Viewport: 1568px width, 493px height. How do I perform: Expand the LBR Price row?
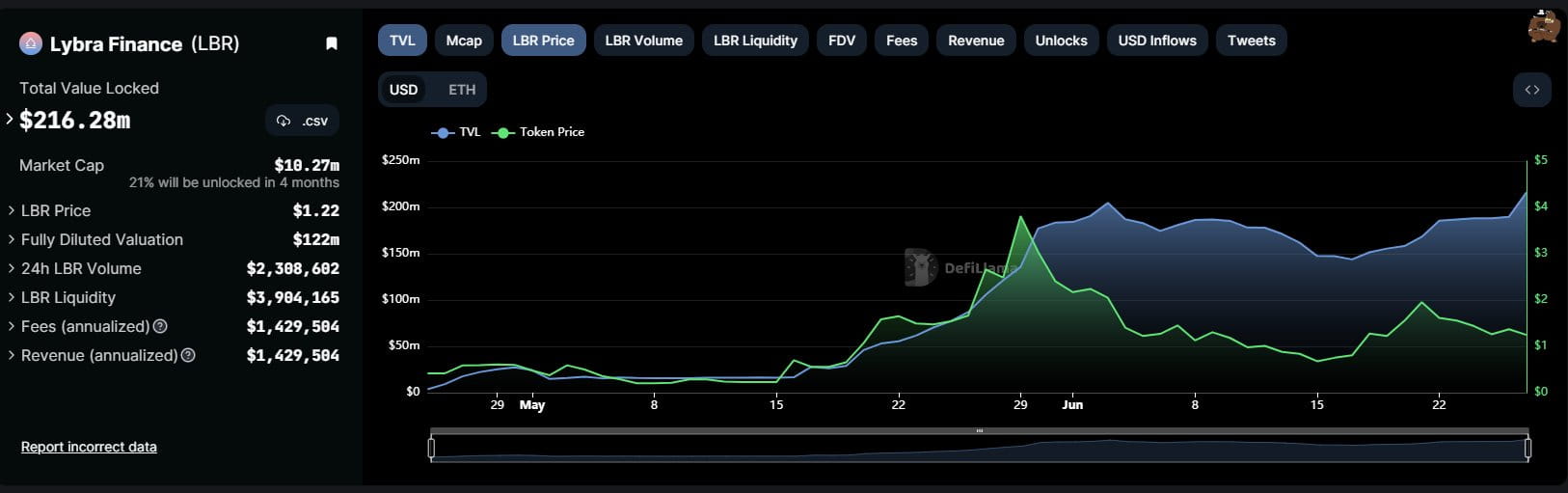(x=12, y=210)
